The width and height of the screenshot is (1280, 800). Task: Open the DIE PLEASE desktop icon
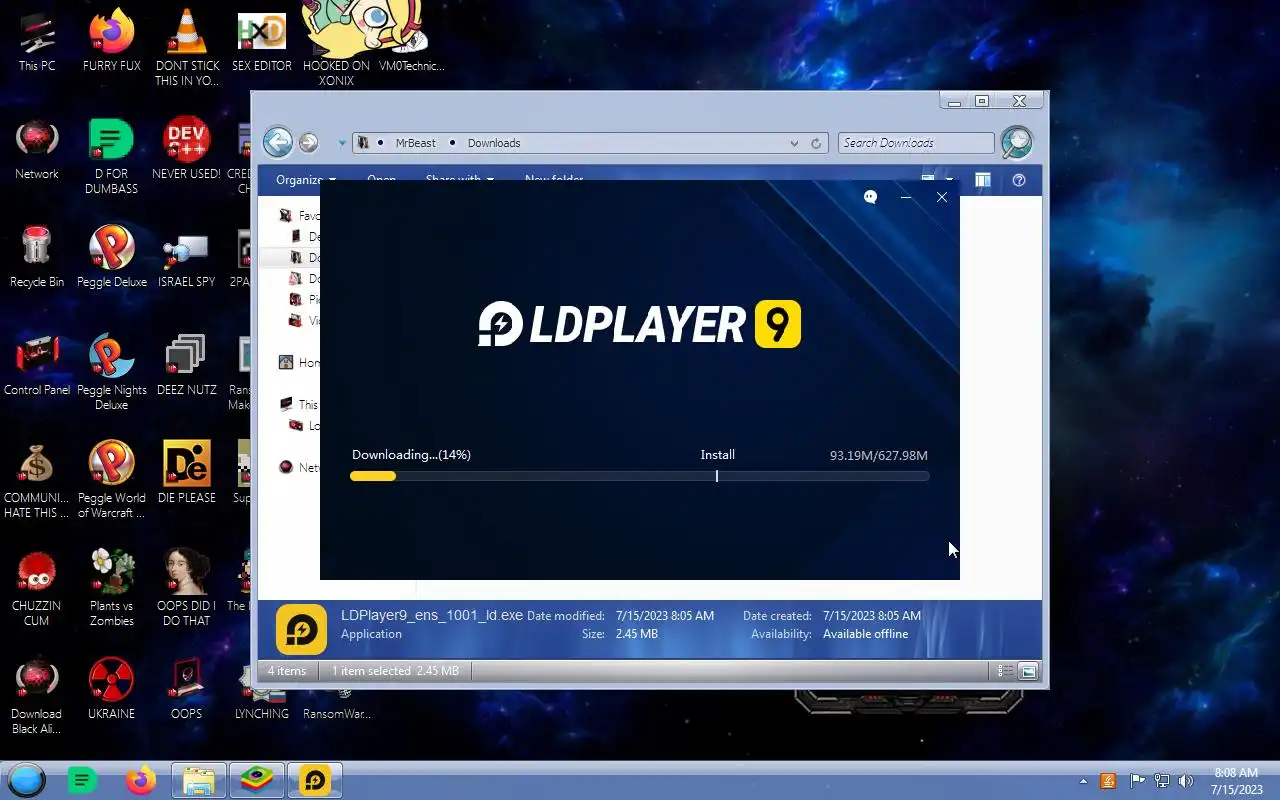tap(187, 472)
